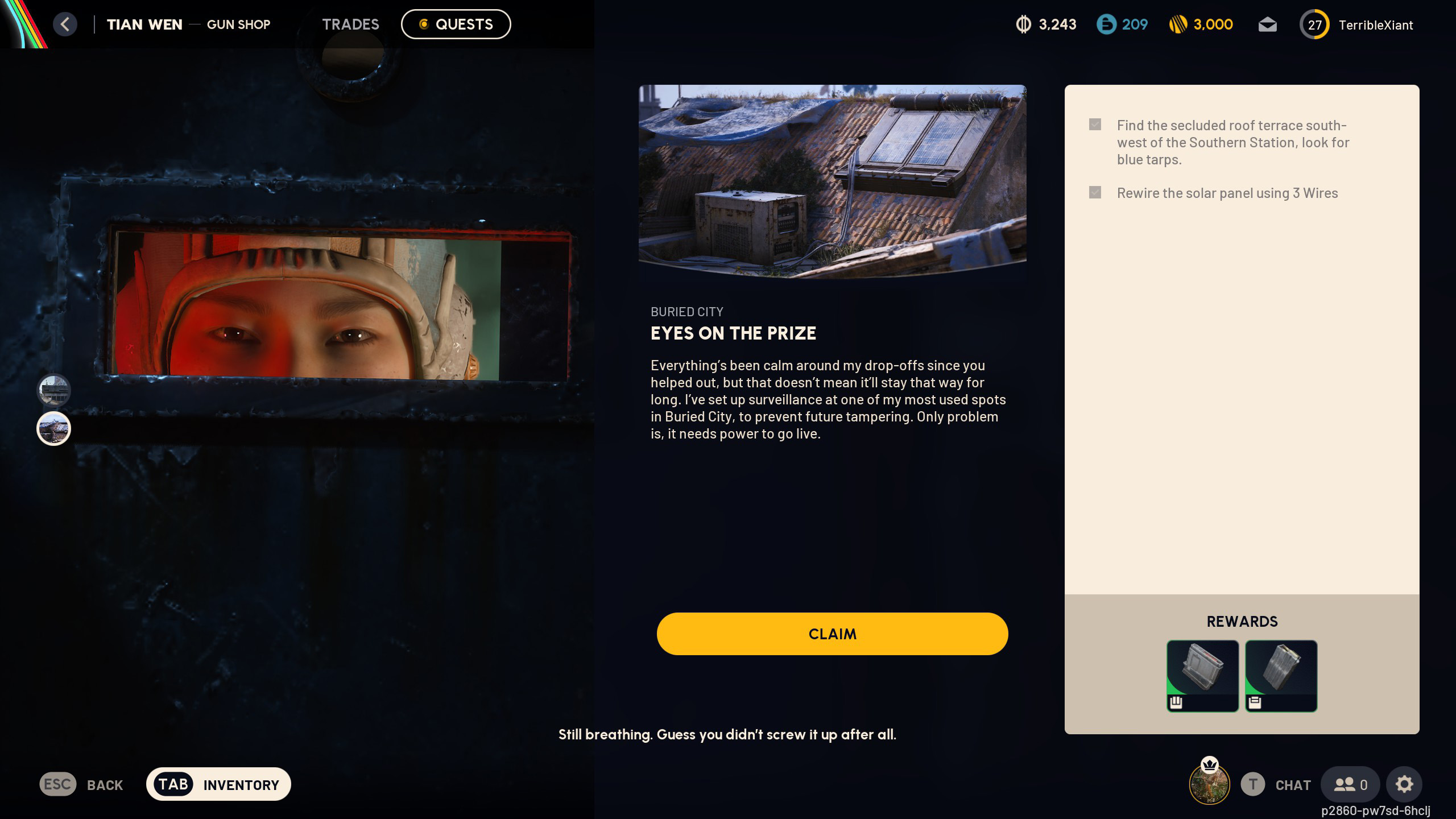1456x819 pixels.
Task: Open inventory with the TAB button
Action: [x=218, y=784]
